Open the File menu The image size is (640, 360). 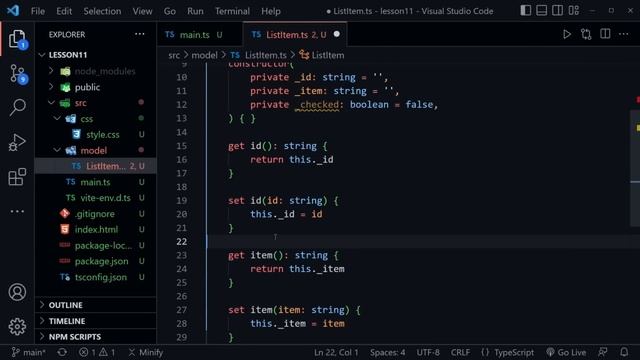point(38,11)
